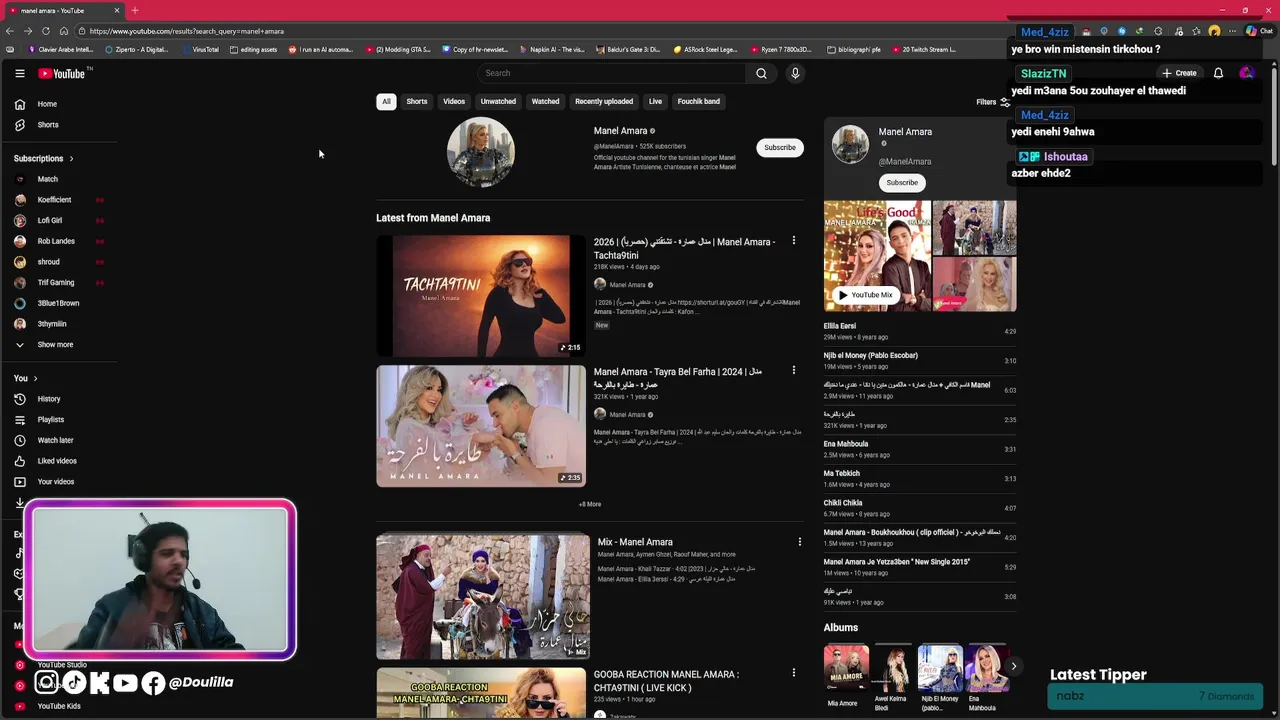
Task: Open the YouTube hamburger guide menu
Action: click(19, 73)
